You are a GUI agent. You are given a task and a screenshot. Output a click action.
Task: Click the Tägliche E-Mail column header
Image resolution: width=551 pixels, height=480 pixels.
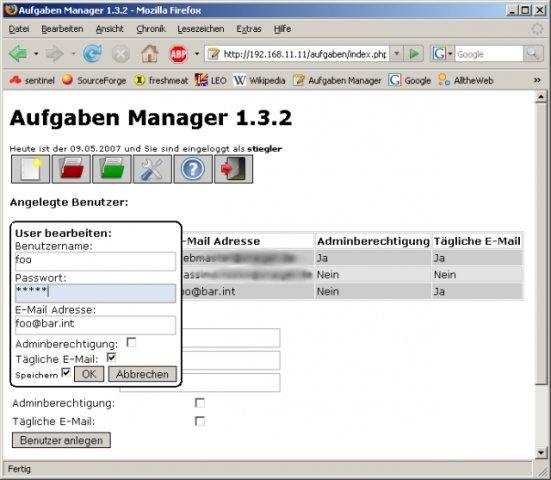477,241
